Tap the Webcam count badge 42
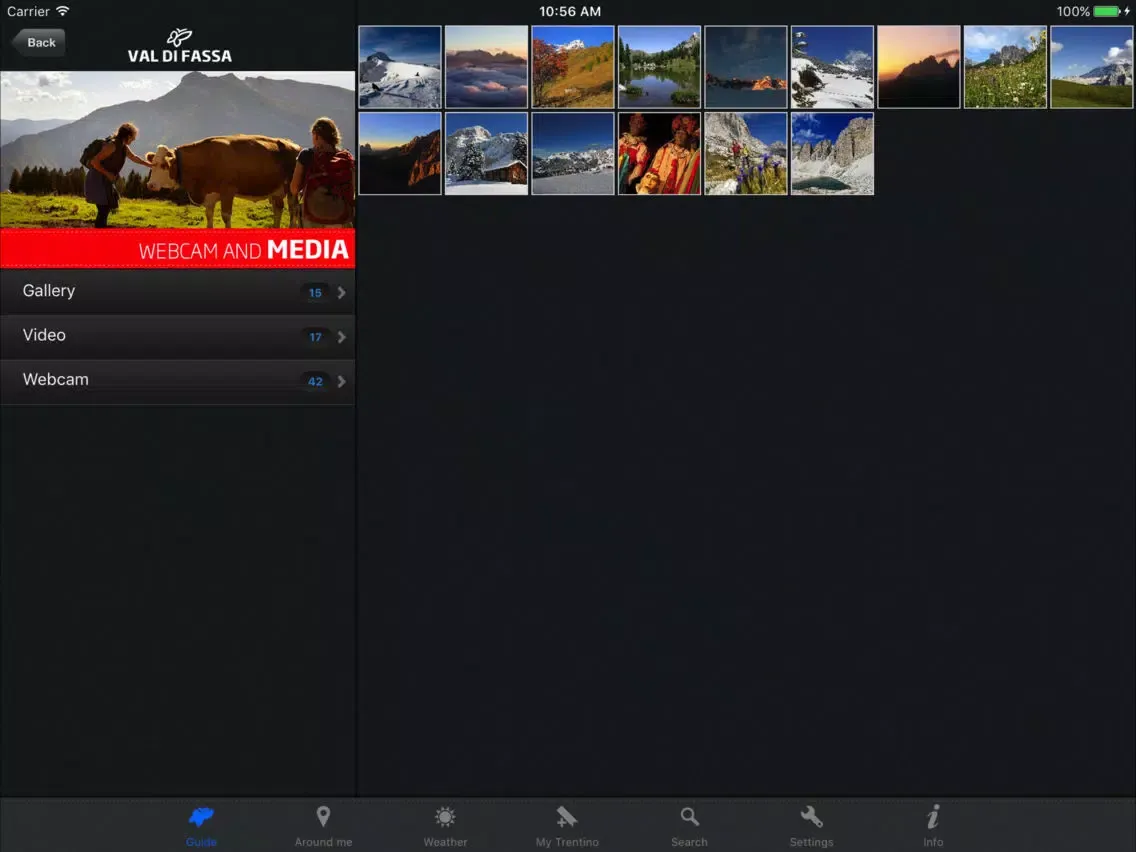Viewport: 1136px width, 852px height. coord(315,381)
